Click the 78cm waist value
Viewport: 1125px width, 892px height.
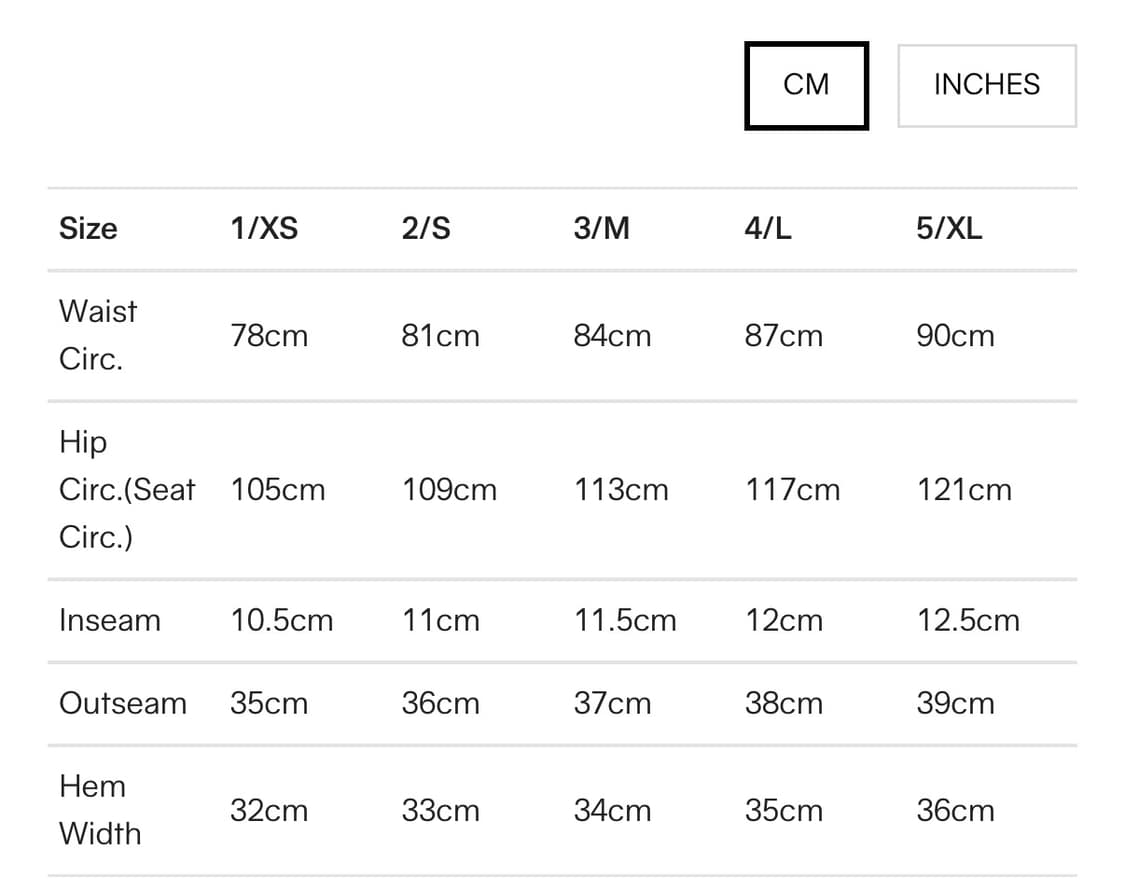[269, 336]
